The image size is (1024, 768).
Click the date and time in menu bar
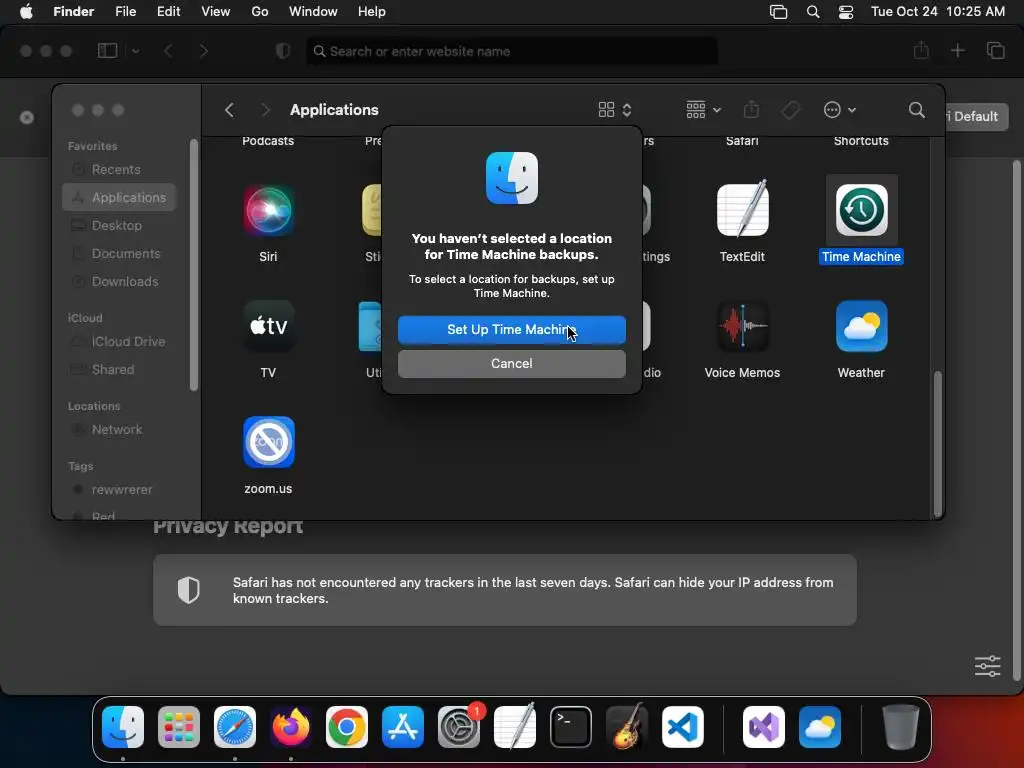point(938,12)
